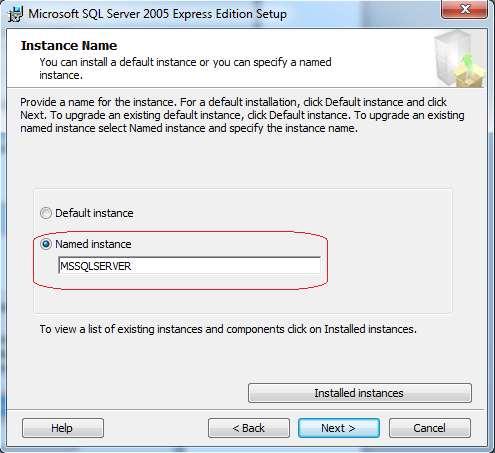Click the "Named instance" label text
The height and width of the screenshot is (453, 495).
(x=93, y=244)
